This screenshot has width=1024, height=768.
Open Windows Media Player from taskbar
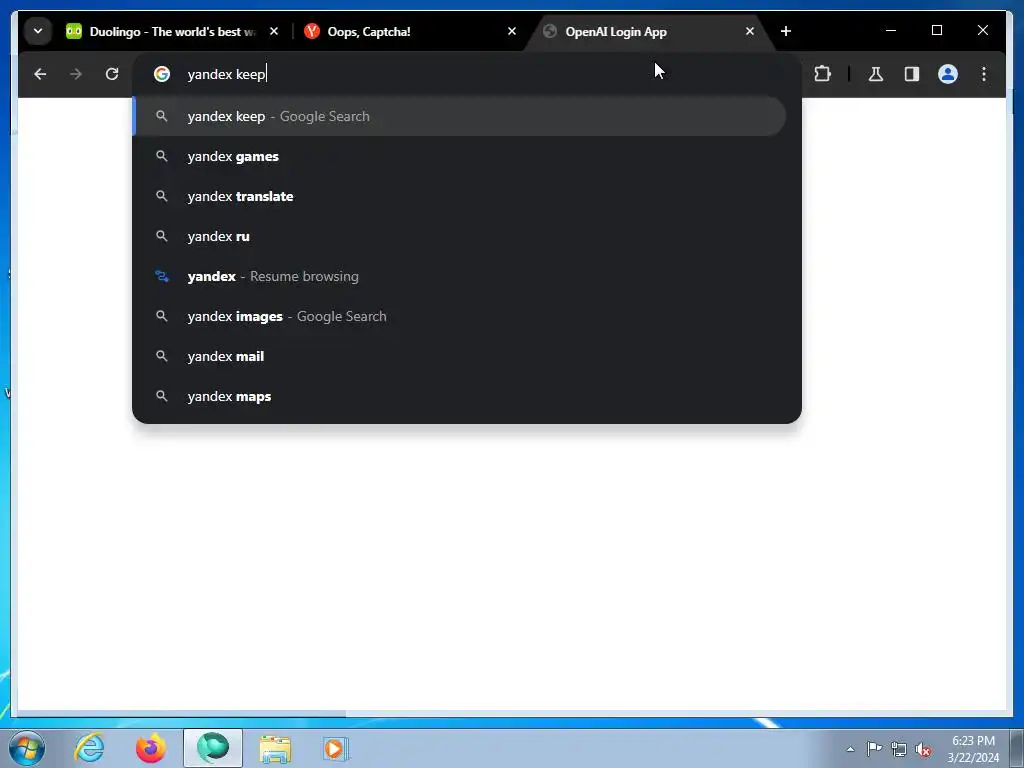(336, 748)
